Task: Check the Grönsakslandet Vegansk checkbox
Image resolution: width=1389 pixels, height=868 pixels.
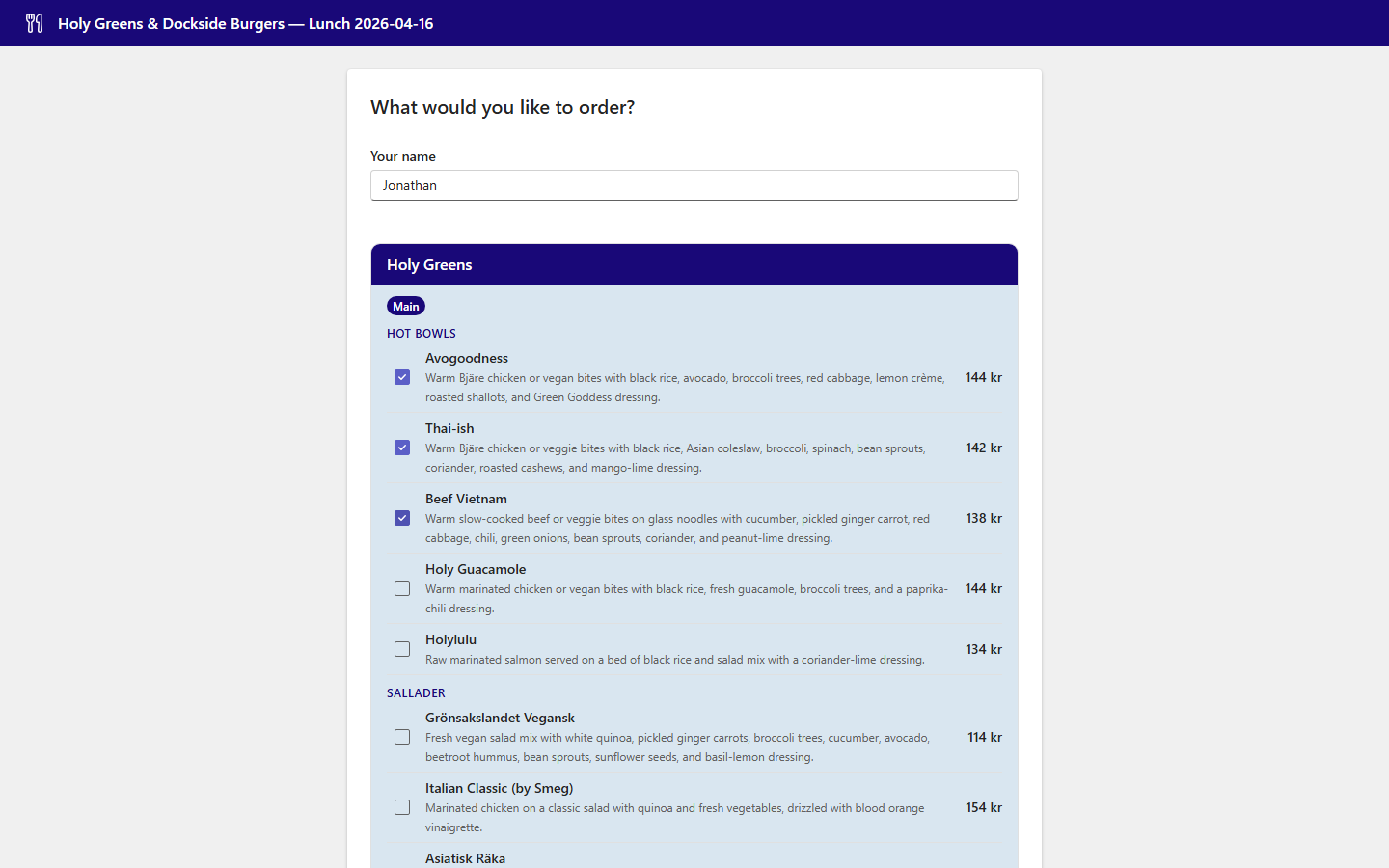Action: (402, 737)
